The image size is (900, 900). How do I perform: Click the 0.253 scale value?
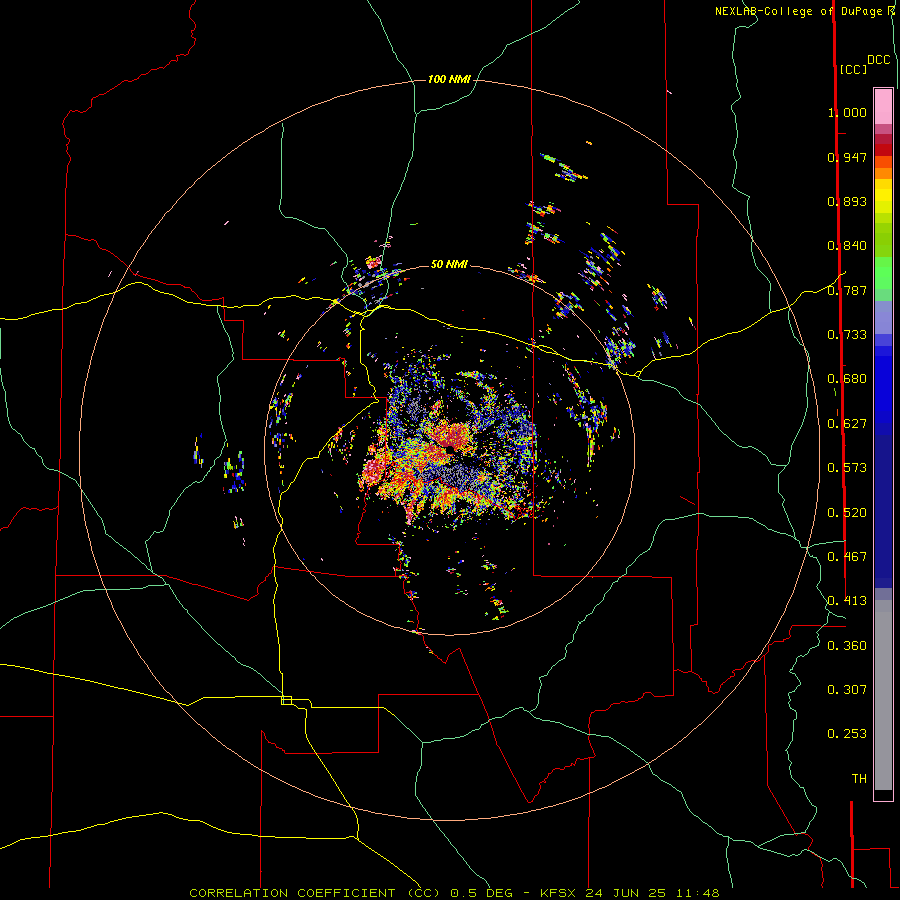847,734
